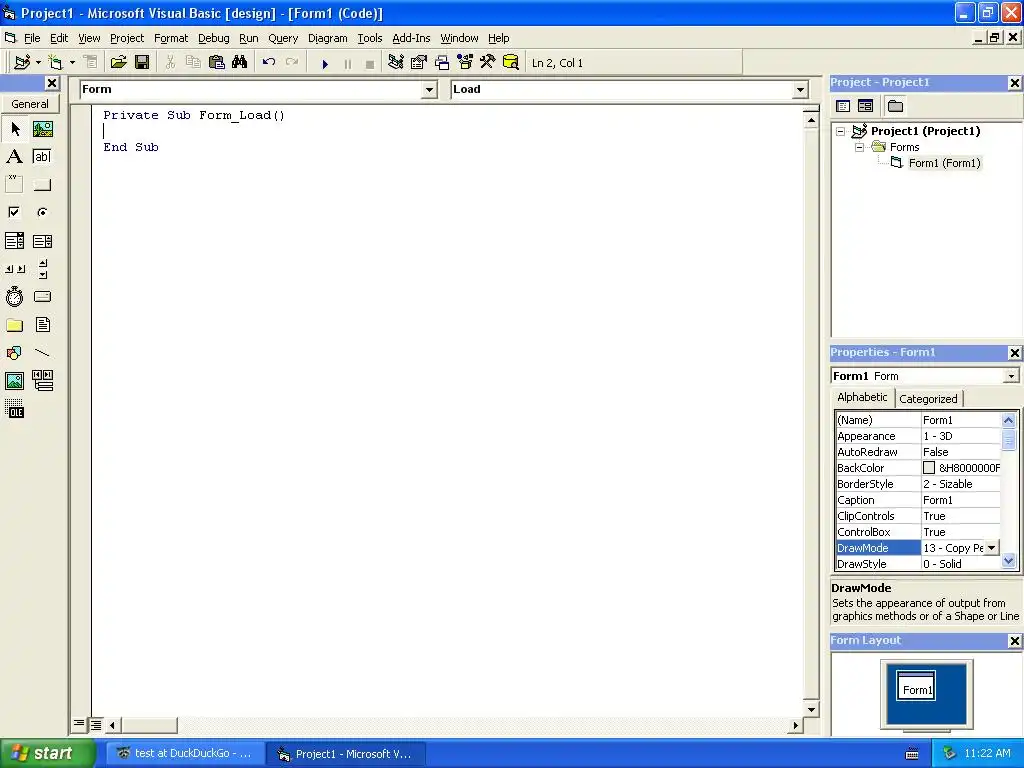
Task: Select the CheckBox control tool
Action: point(15,212)
